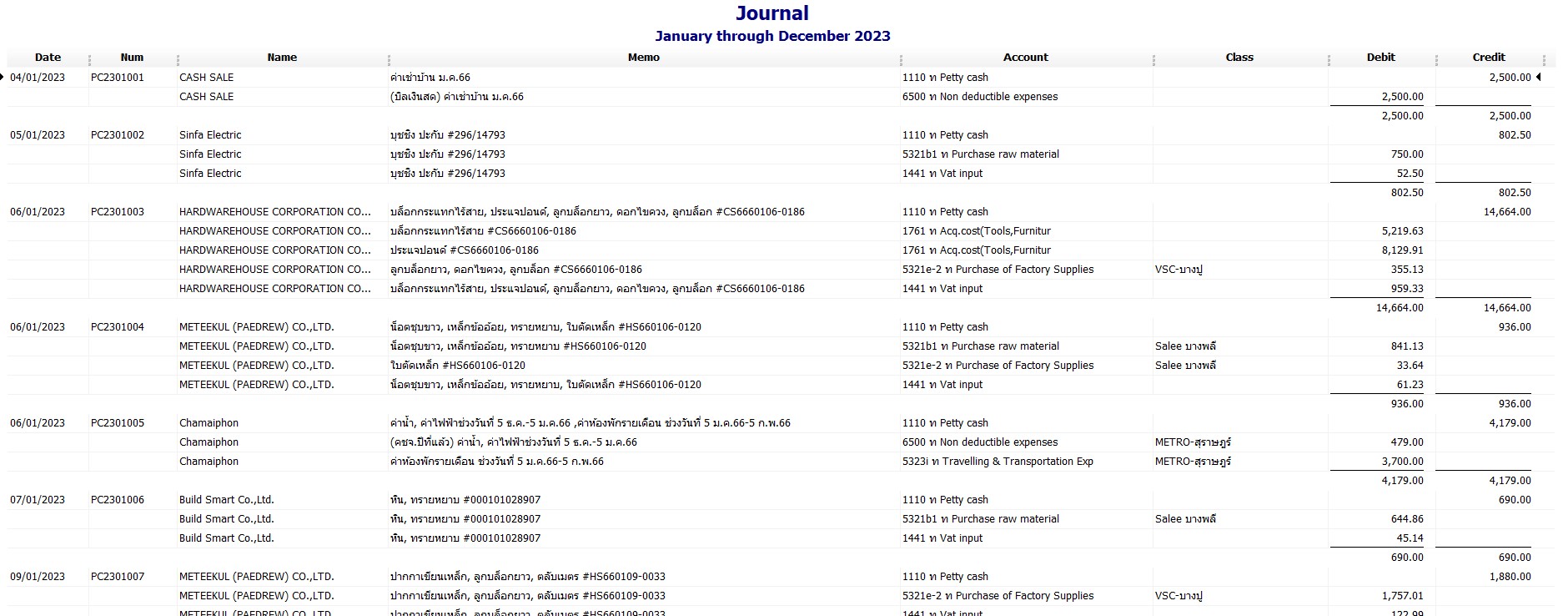Click Sinfa Electric debit 750.00
Image resolution: width=1568 pixels, height=616 pixels.
1407,154
